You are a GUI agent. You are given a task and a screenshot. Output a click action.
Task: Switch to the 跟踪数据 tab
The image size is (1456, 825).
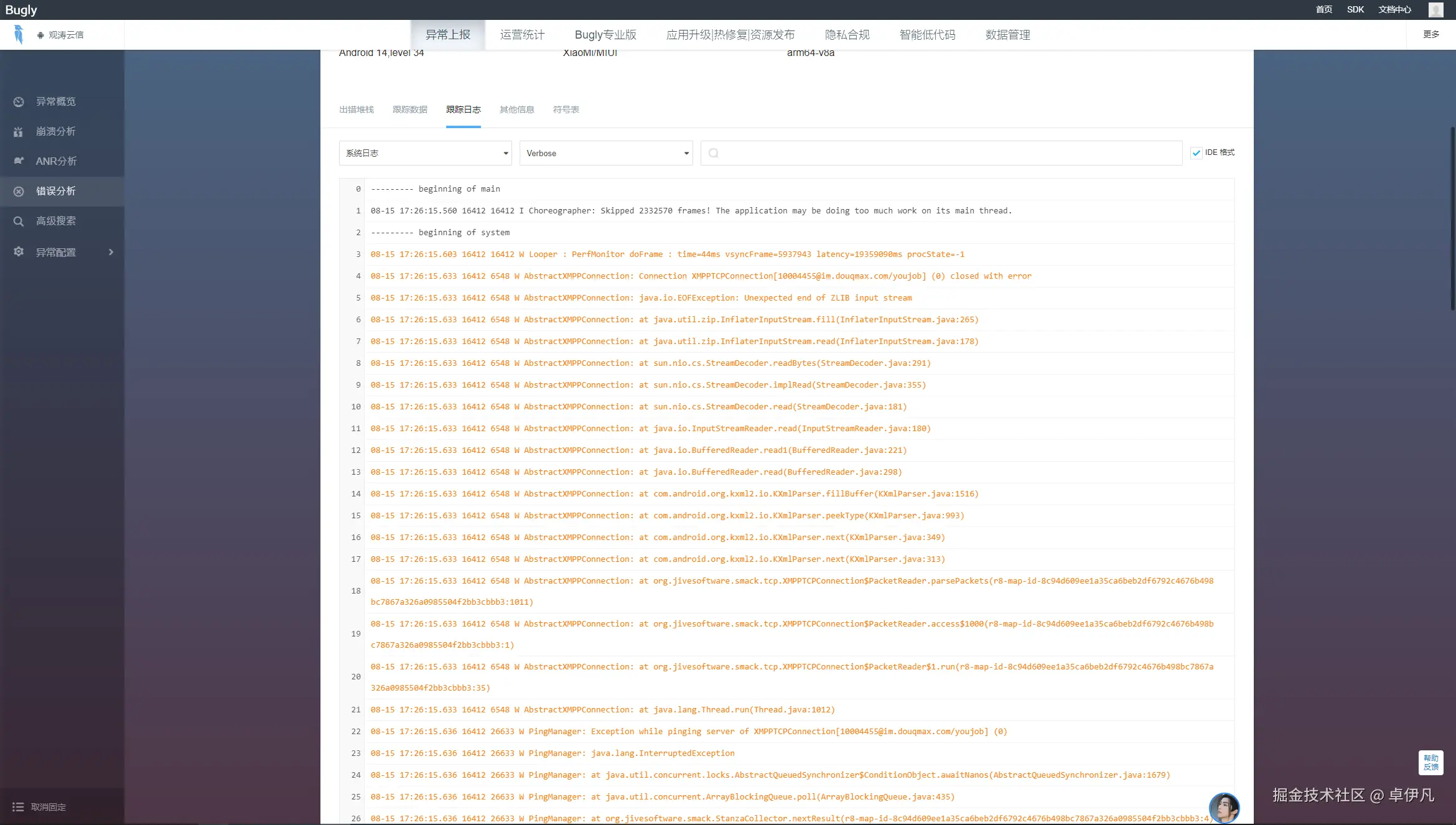click(x=410, y=110)
